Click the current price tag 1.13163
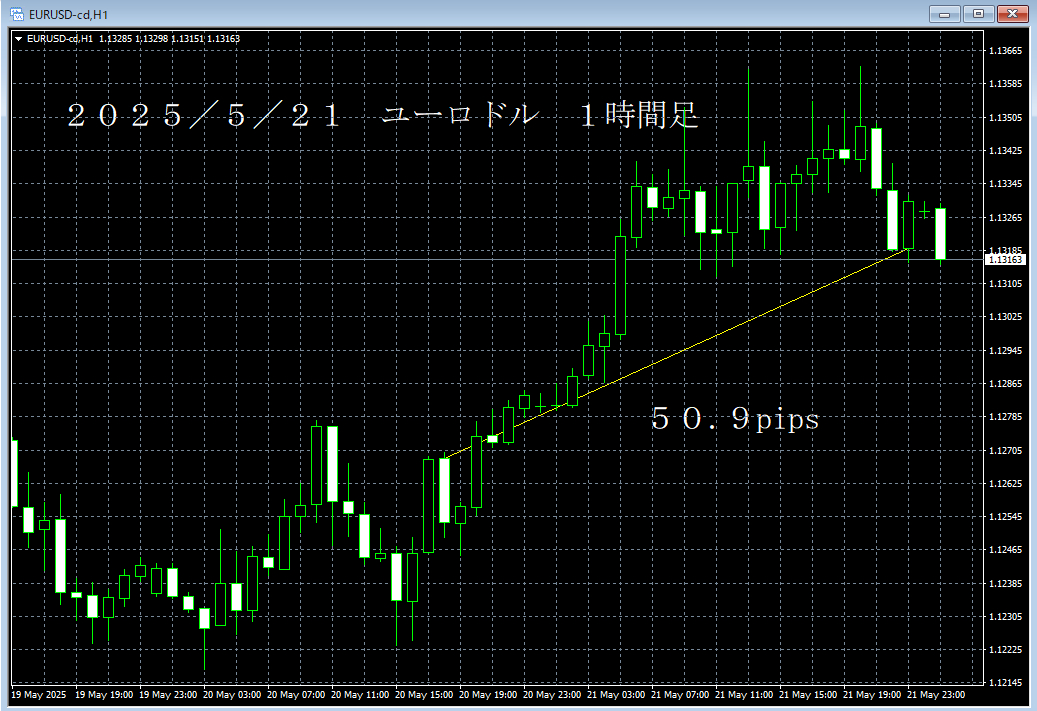Viewport: 1037px width, 711px height. pos(1005,259)
